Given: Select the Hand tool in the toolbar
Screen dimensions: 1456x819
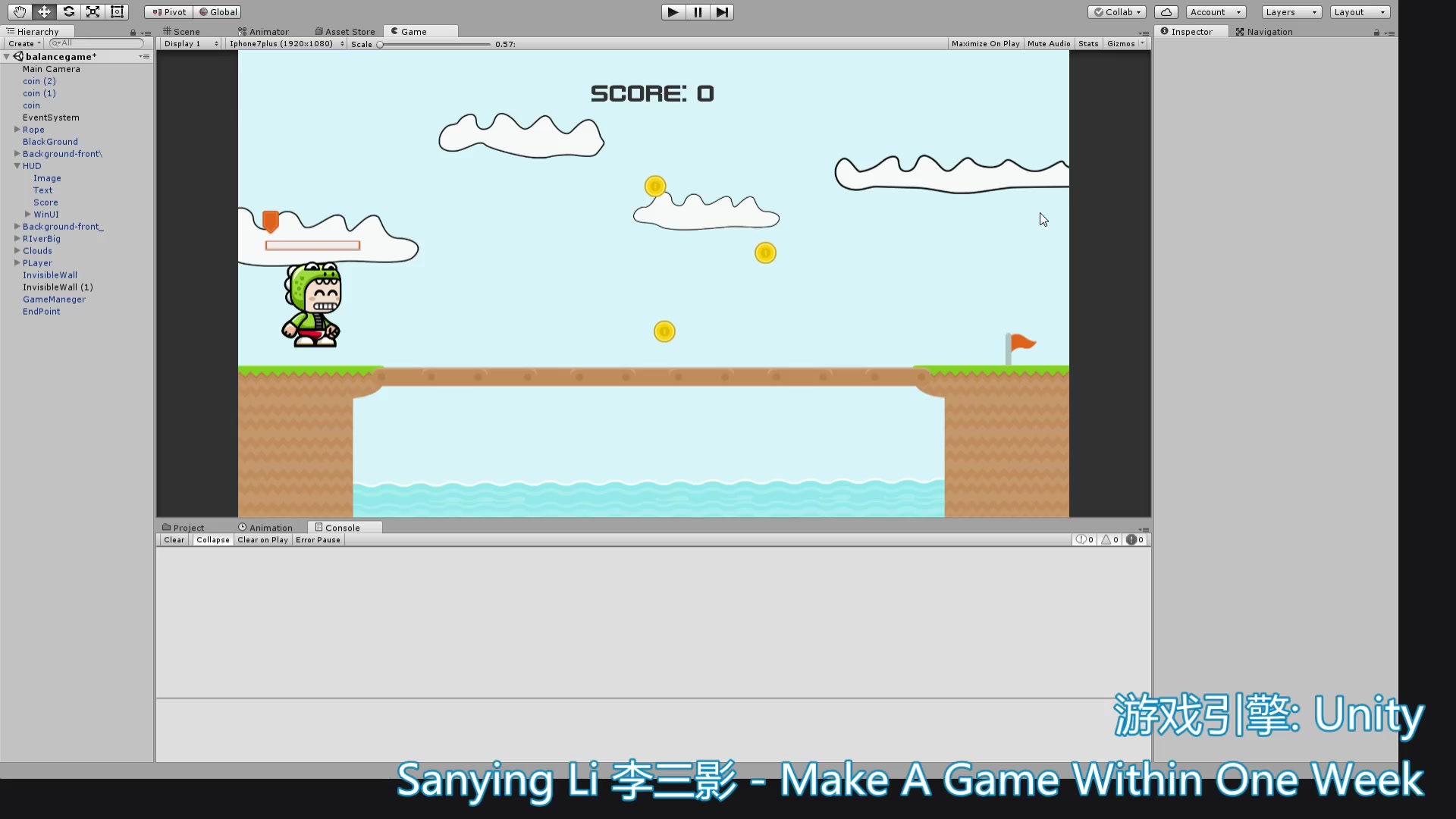Looking at the screenshot, I should 20,11.
